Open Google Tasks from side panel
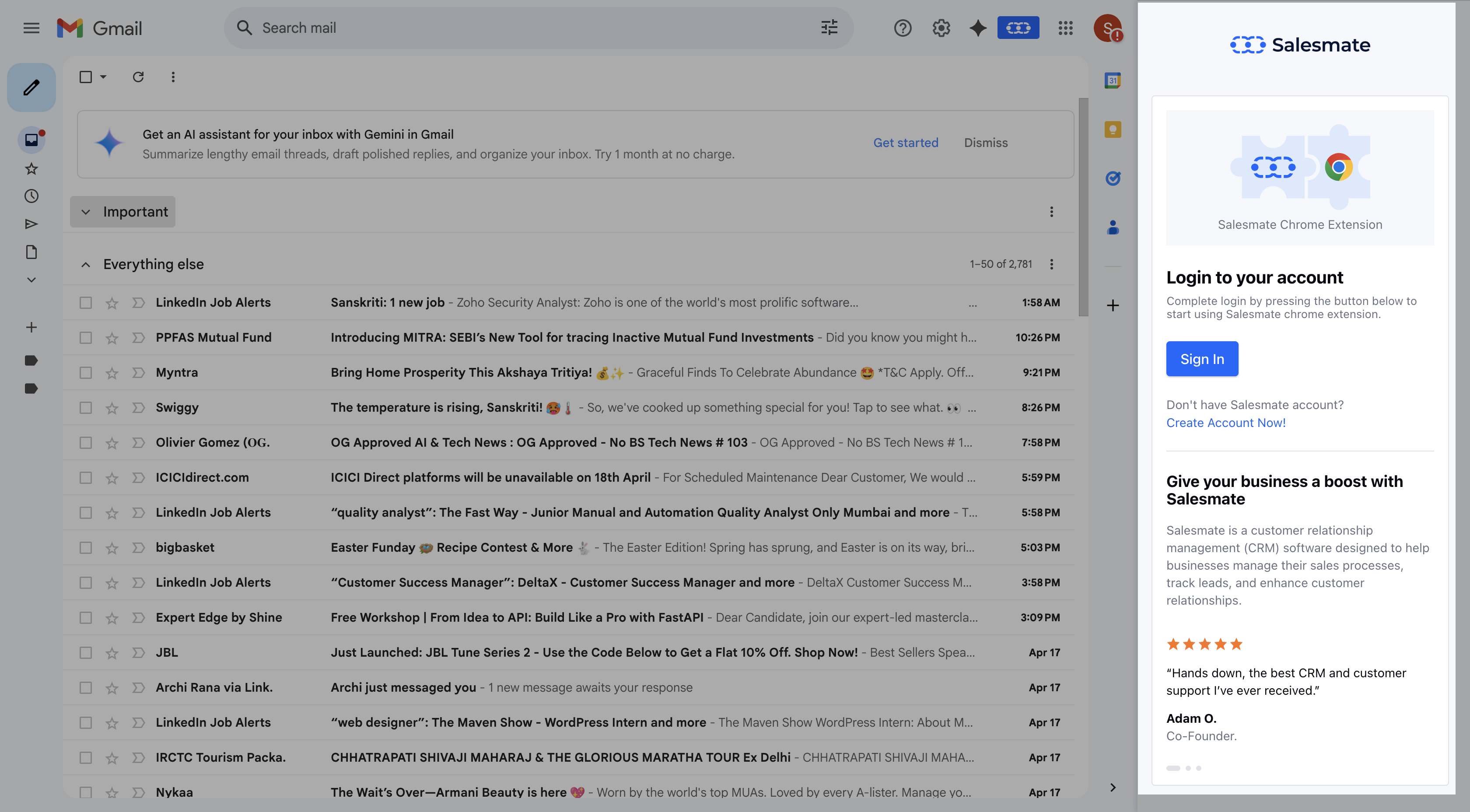1470x812 pixels. (x=1112, y=178)
